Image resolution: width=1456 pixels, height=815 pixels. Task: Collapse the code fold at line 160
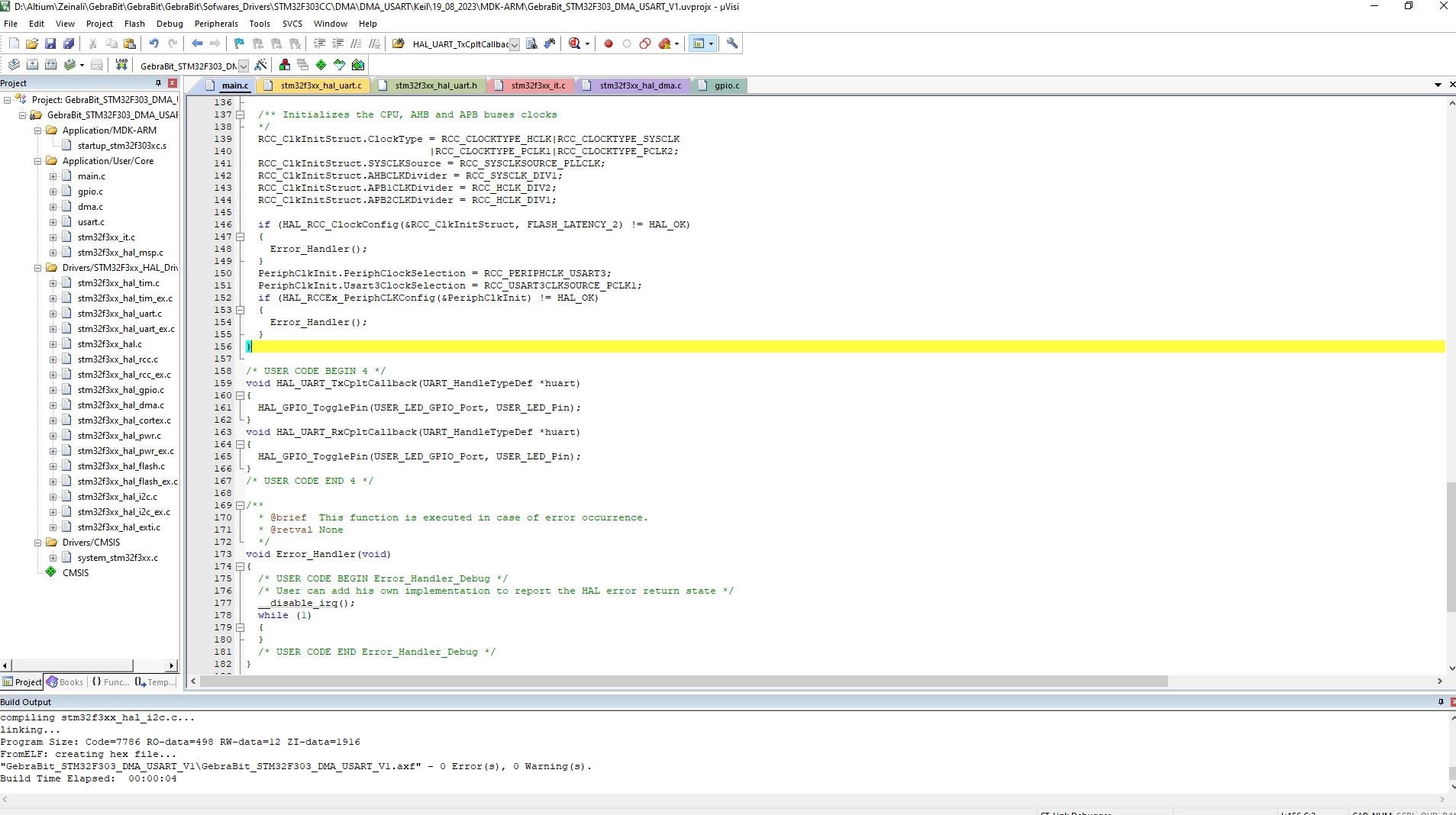coord(240,395)
